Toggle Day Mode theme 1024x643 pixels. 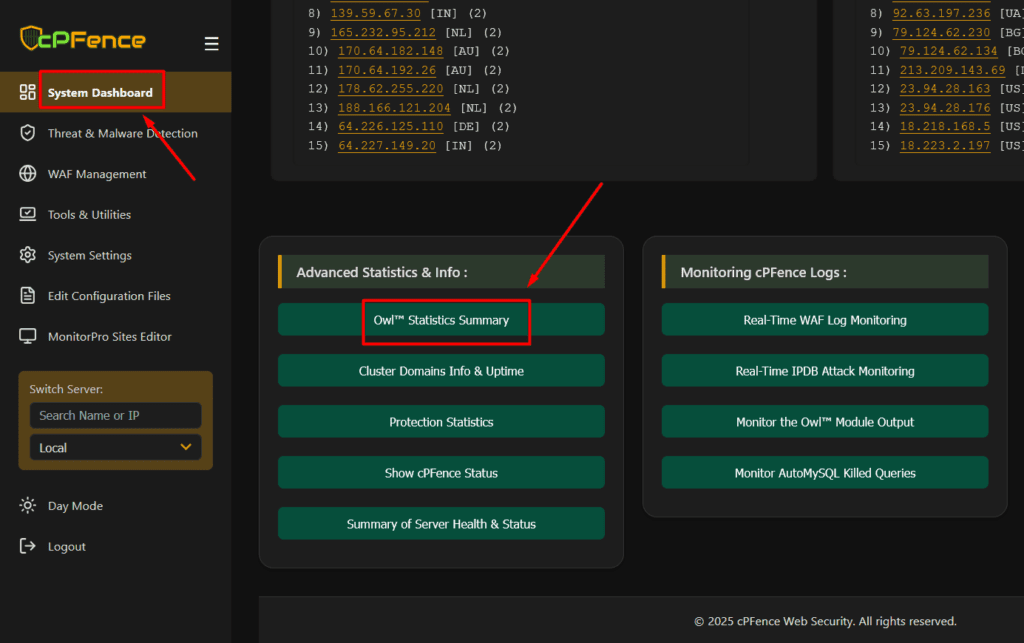coord(75,506)
